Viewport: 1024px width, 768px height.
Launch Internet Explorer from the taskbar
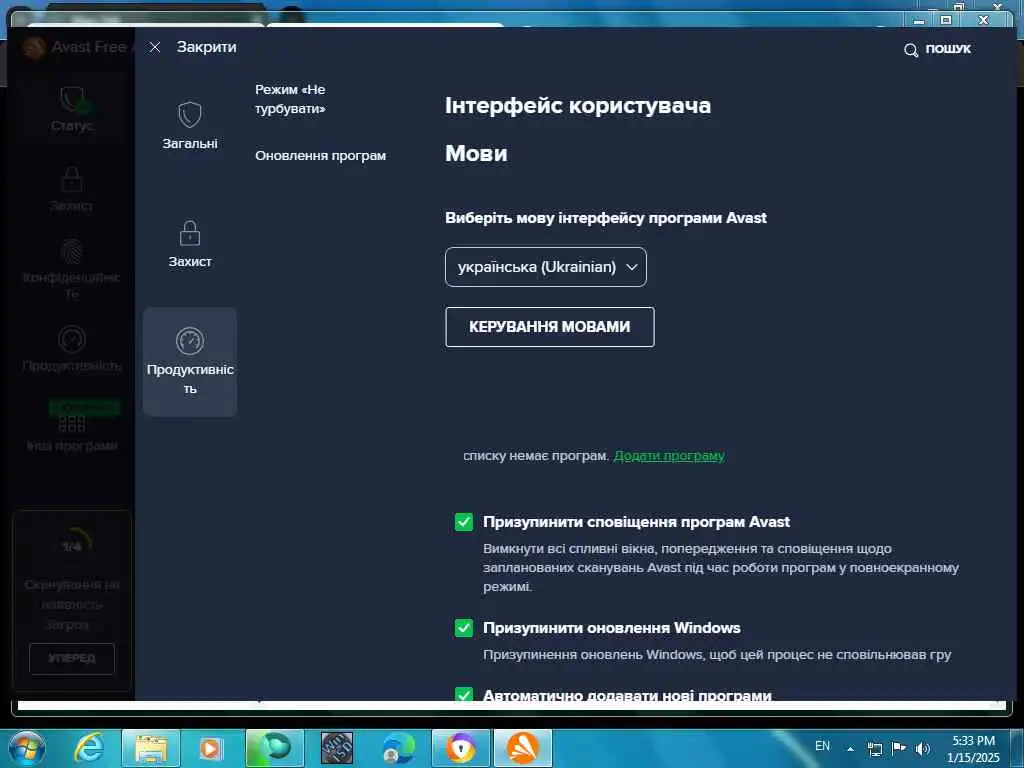point(89,749)
